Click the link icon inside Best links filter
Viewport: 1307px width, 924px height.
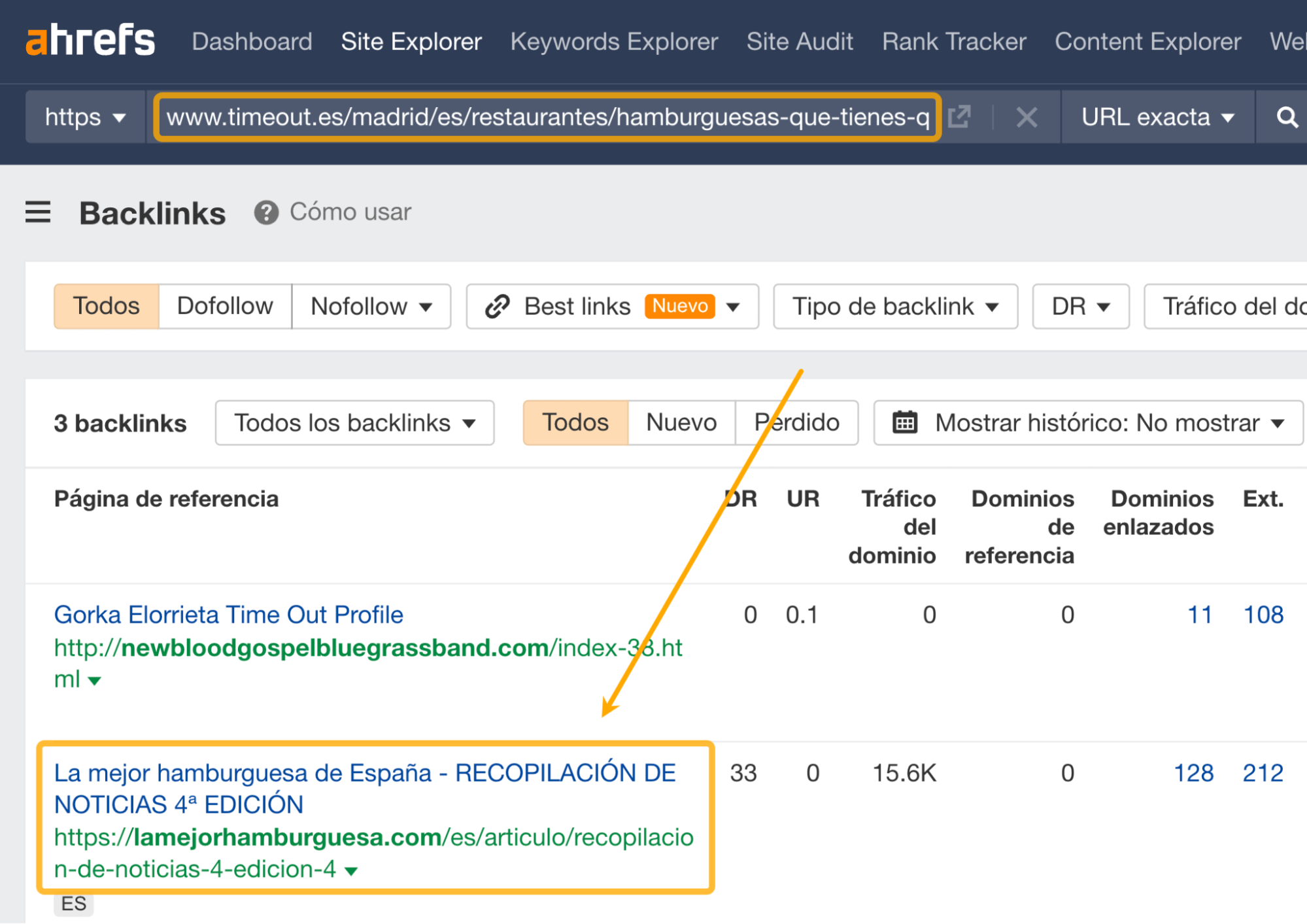click(497, 306)
